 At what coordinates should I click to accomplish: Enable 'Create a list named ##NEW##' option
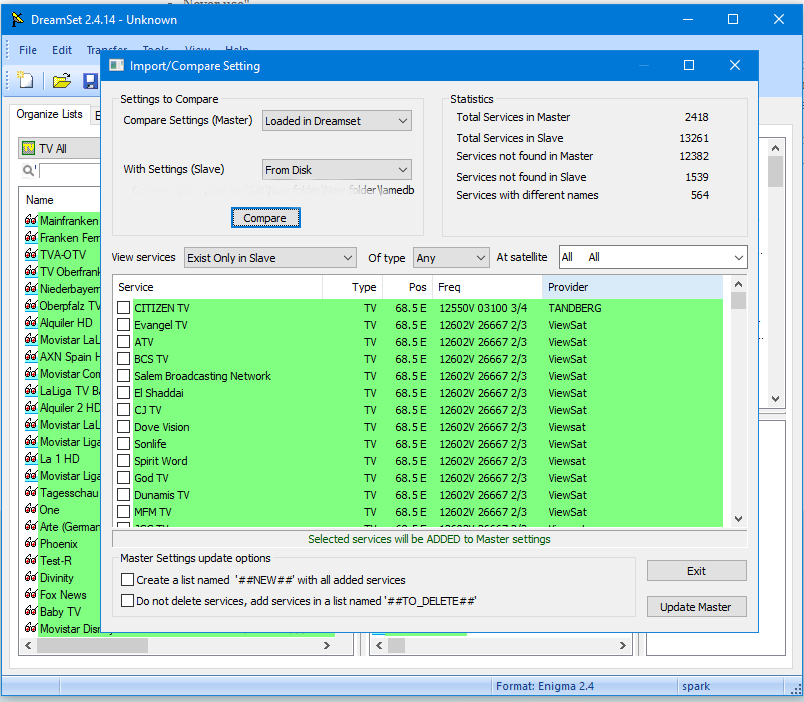[127, 579]
